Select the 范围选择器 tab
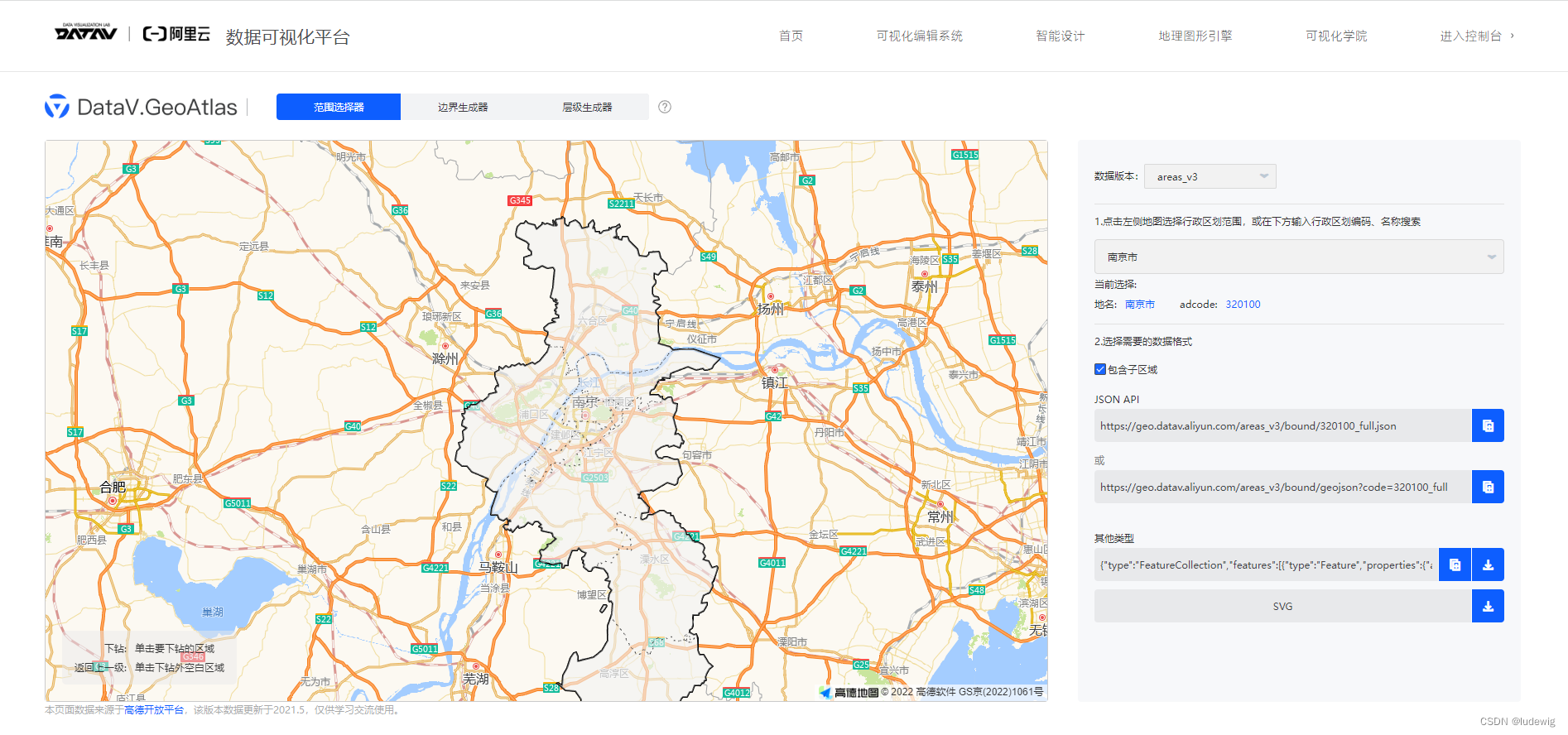The height and width of the screenshot is (735, 1568). [x=339, y=107]
